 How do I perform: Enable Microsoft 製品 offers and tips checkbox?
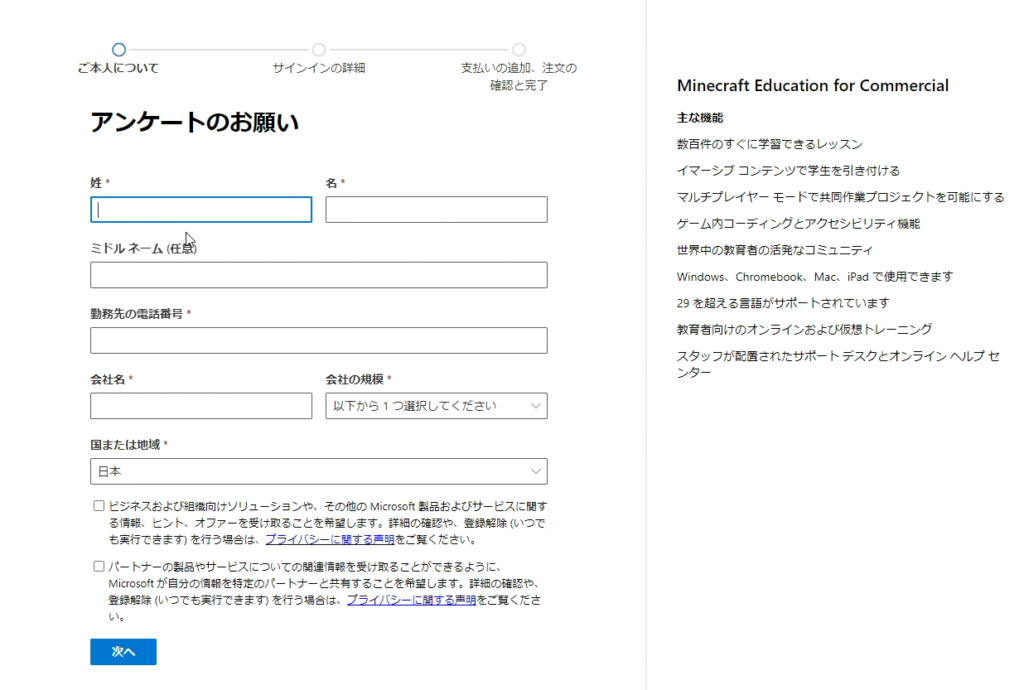coord(99,506)
